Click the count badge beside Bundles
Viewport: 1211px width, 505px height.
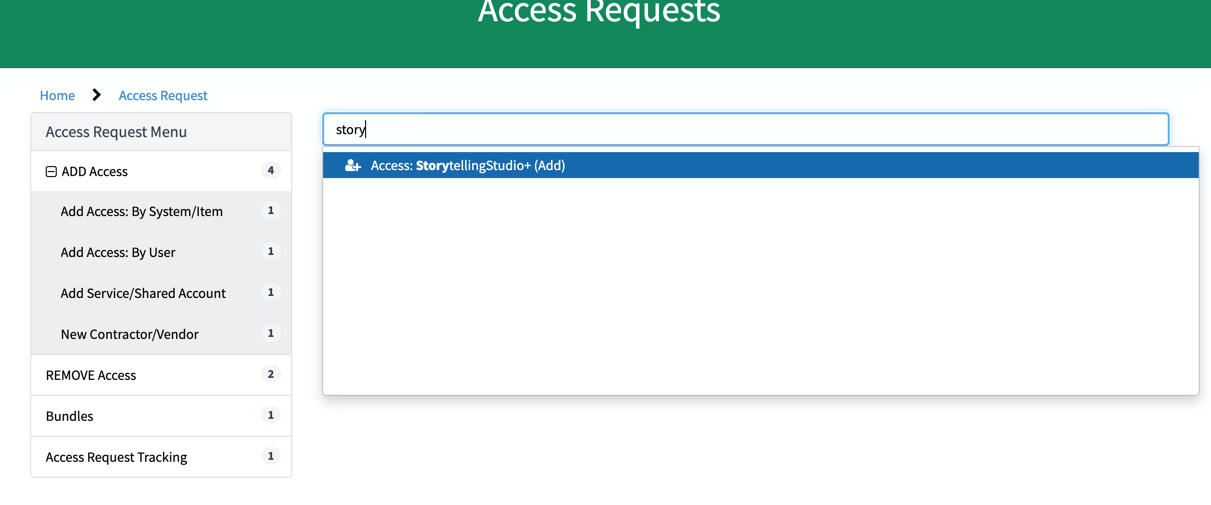270,416
